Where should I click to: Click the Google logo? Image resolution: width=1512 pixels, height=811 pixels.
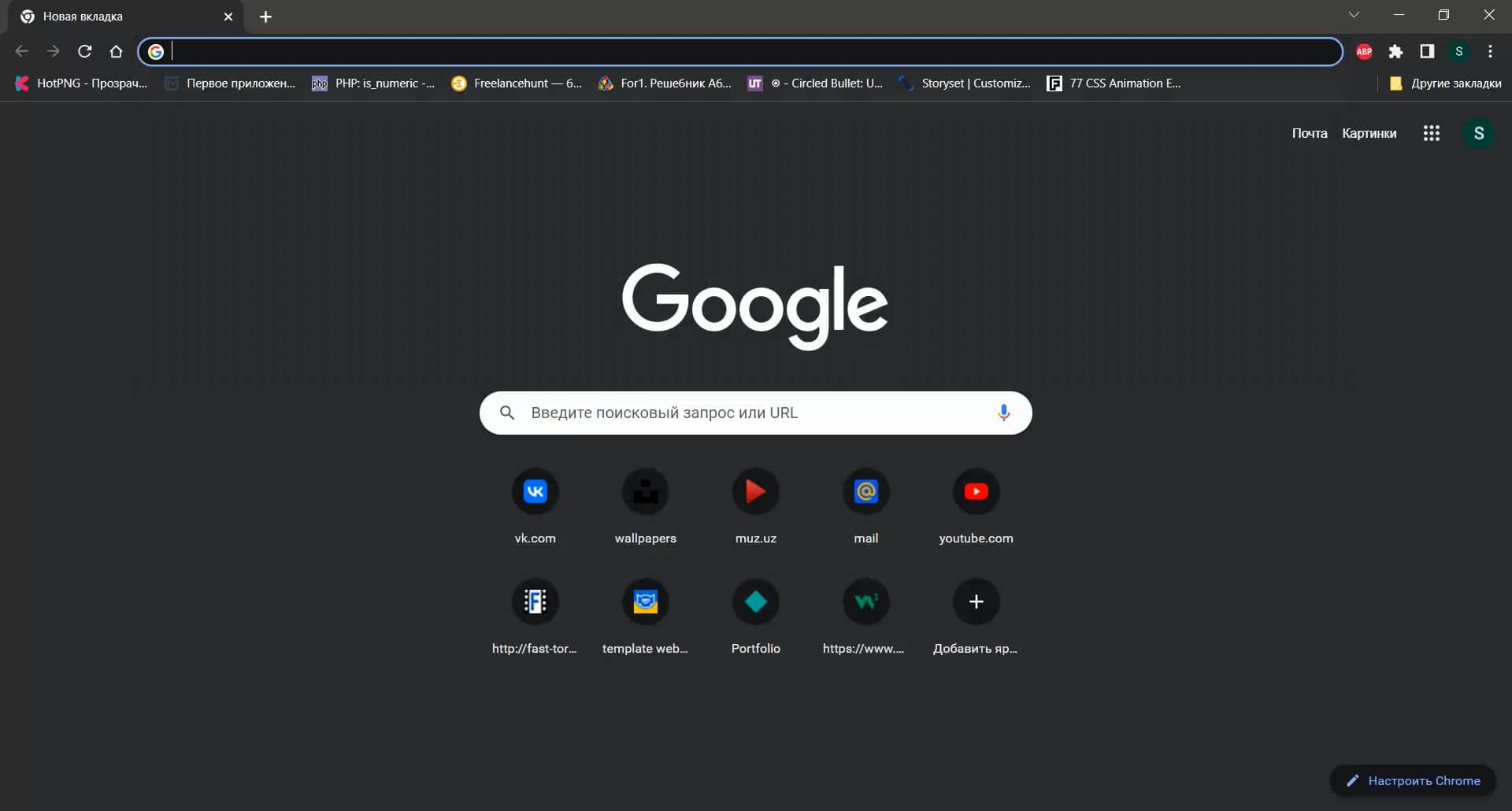pyautogui.click(x=755, y=306)
